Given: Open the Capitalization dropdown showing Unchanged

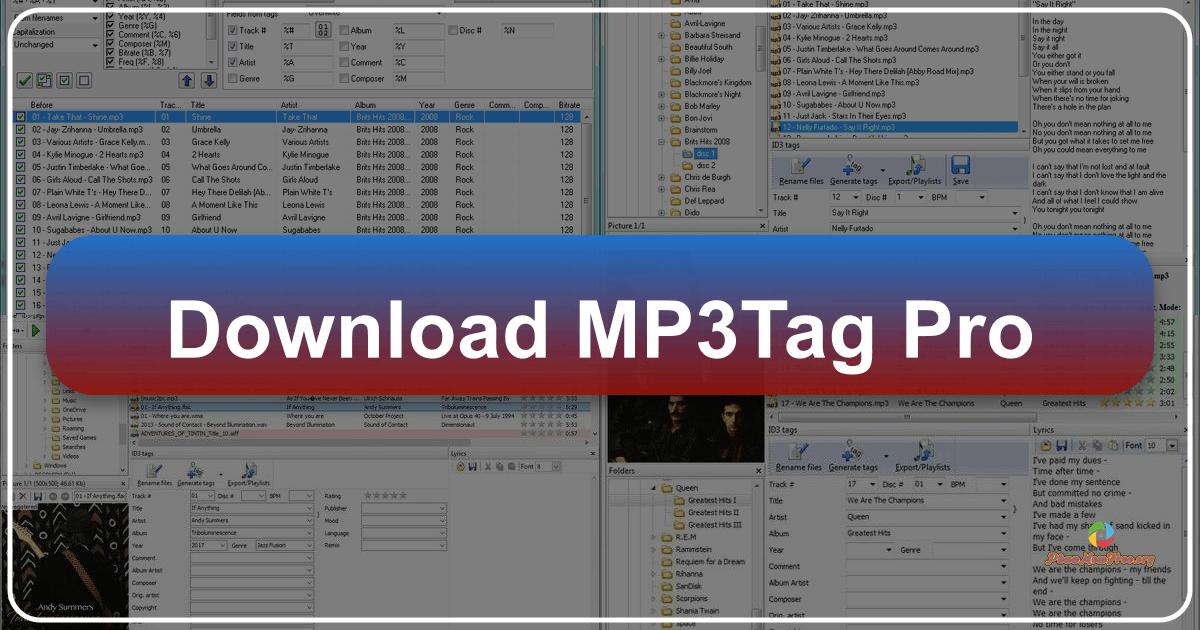Looking at the screenshot, I should click(x=55, y=45).
